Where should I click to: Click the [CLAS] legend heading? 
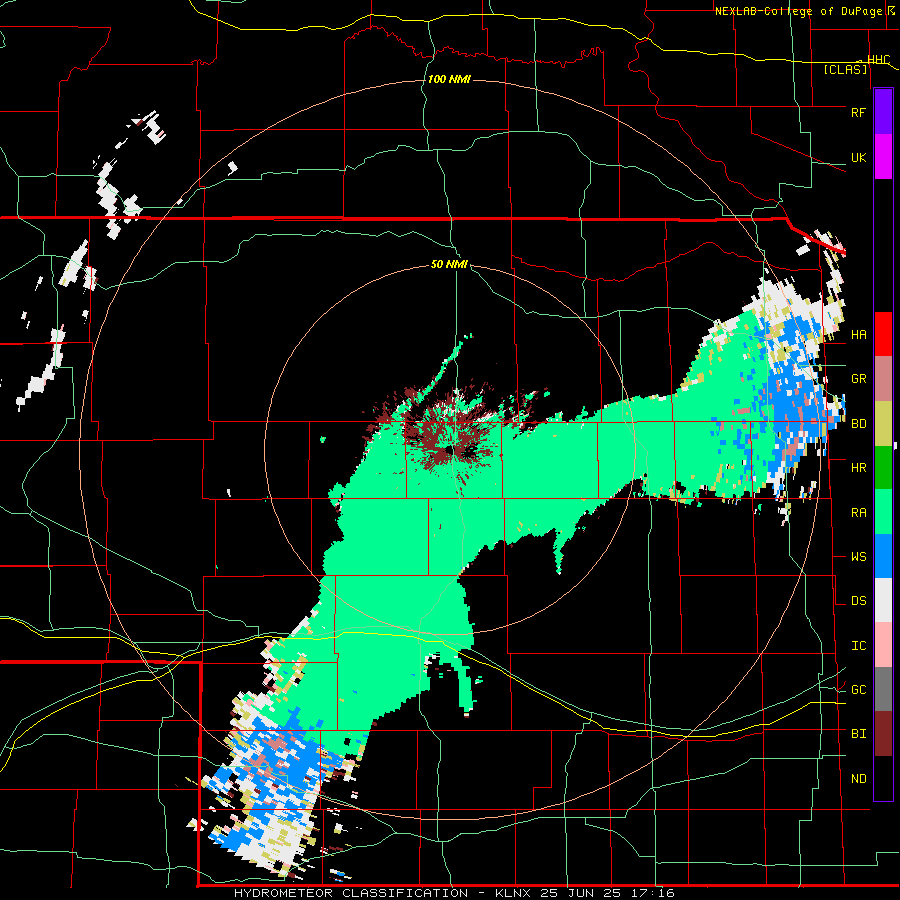point(845,69)
